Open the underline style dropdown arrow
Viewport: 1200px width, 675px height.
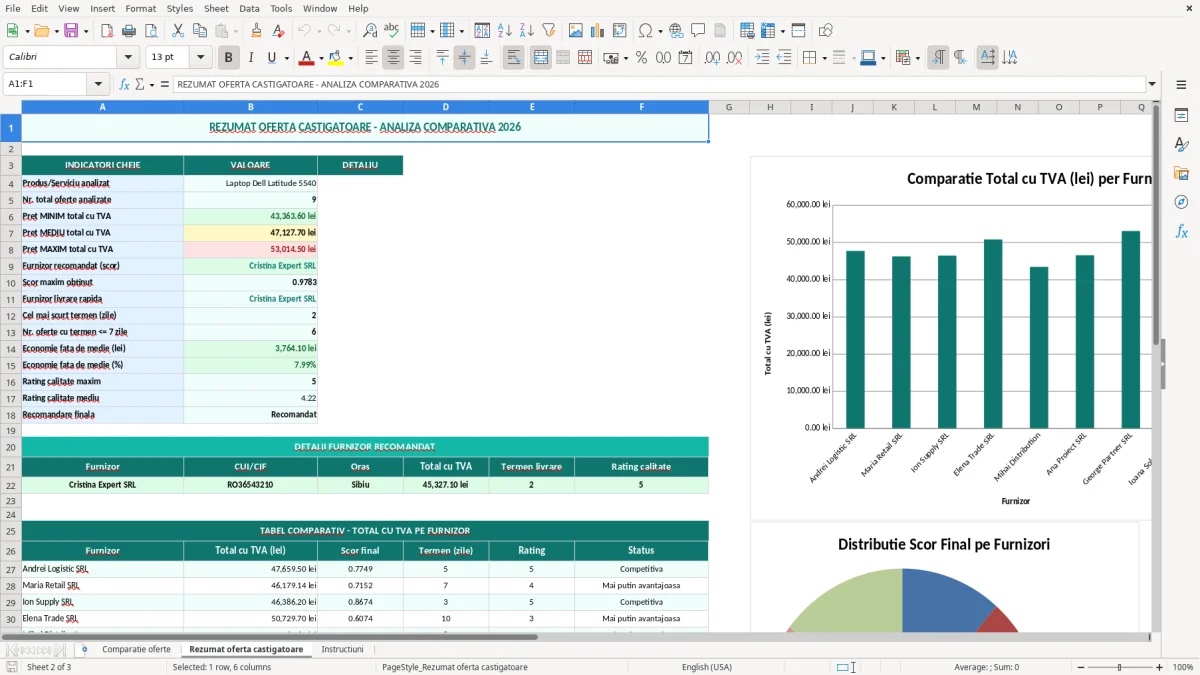pos(286,58)
